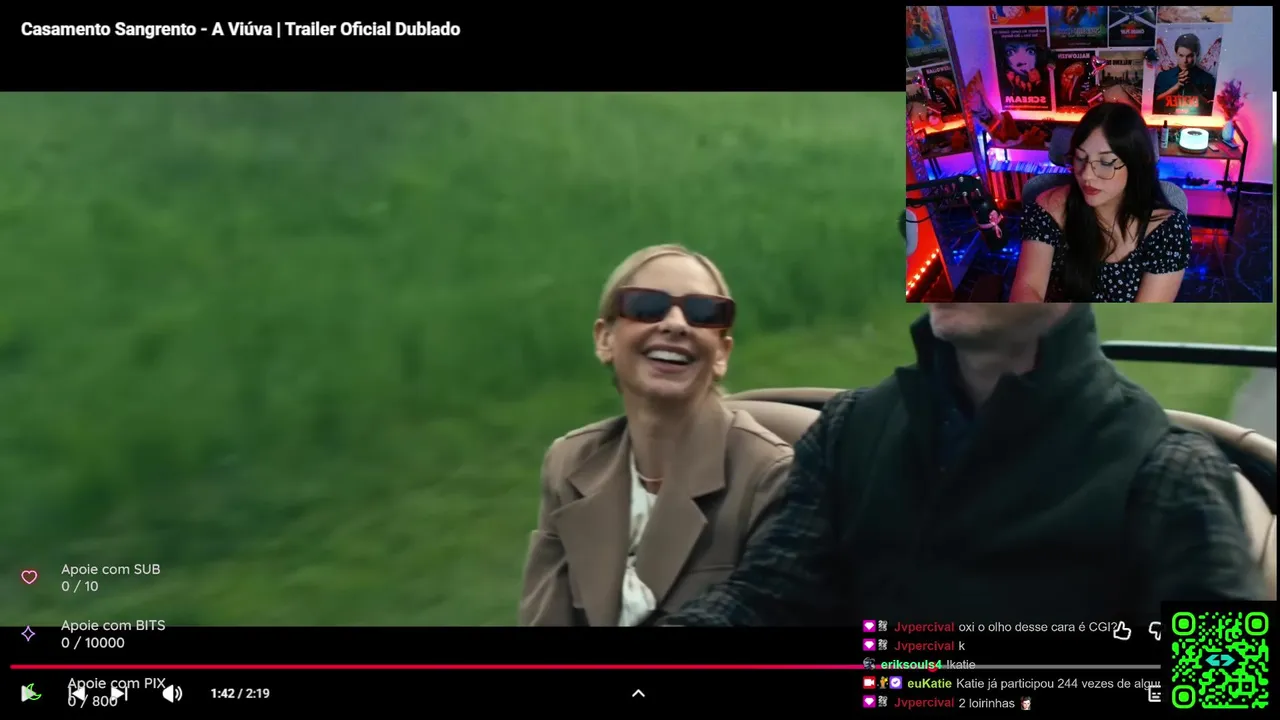Viewport: 1280px width, 720px height.
Task: Skip to the next video
Action: 119,693
